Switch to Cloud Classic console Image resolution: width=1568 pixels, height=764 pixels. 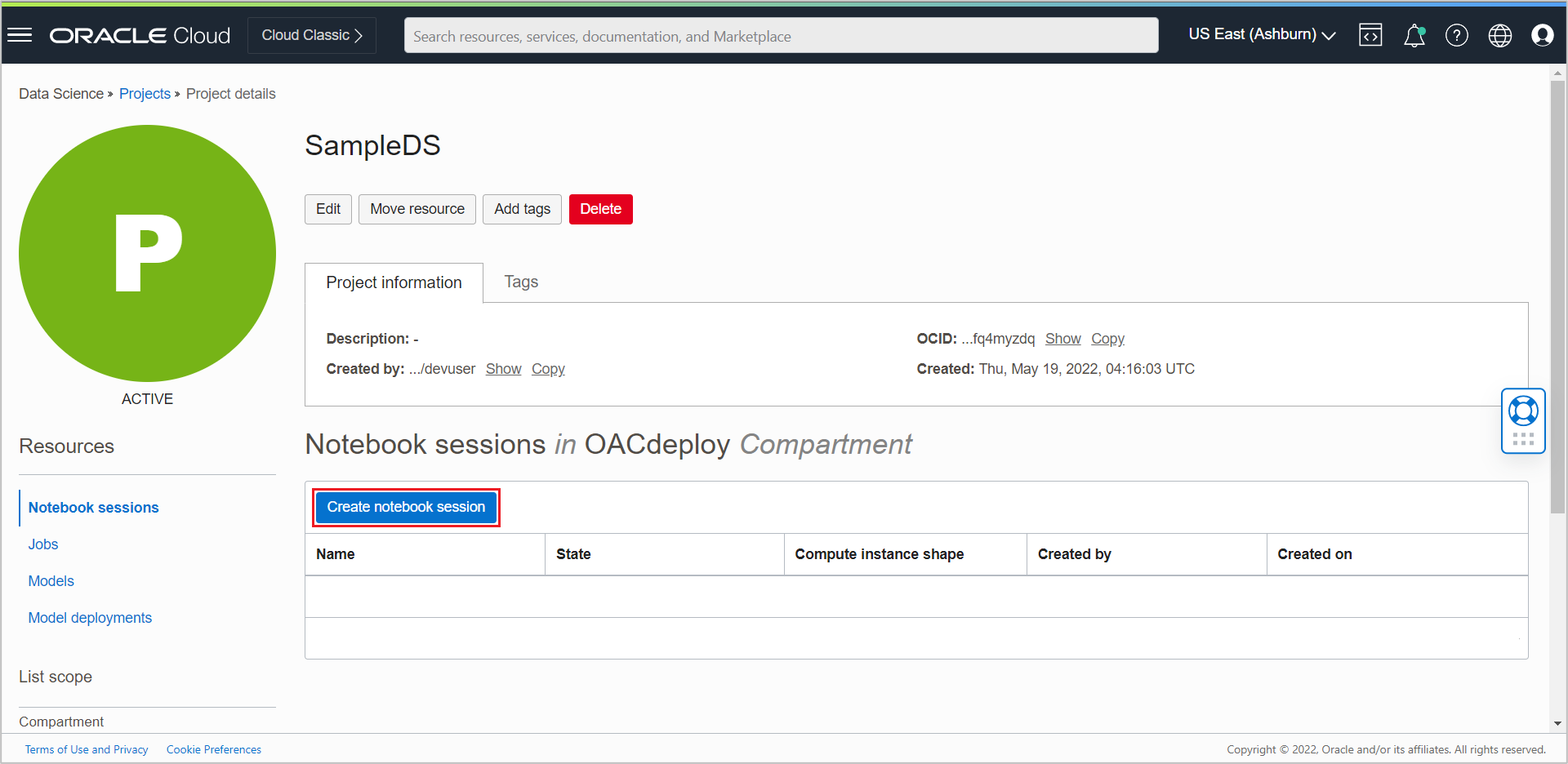point(312,35)
